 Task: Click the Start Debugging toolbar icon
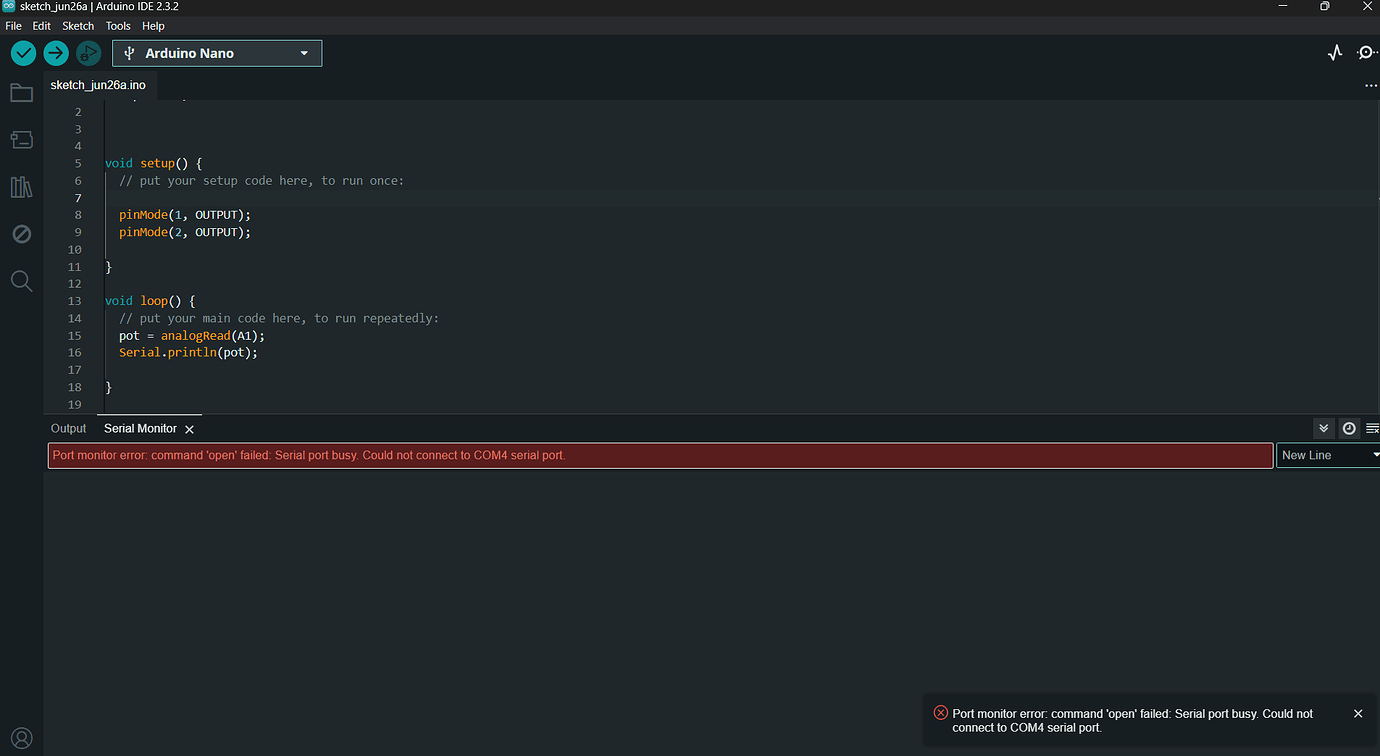88,53
